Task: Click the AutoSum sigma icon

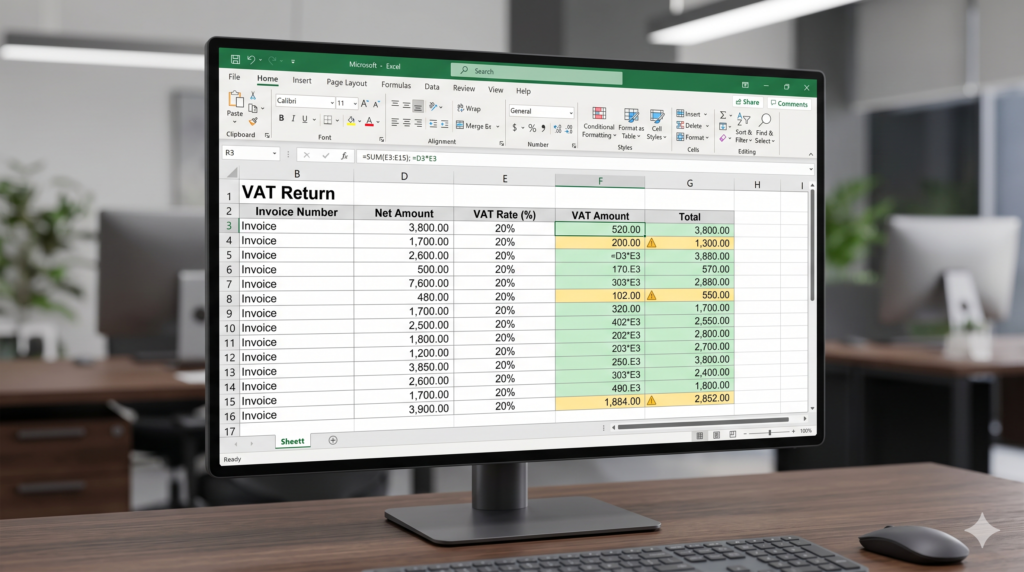Action: coord(723,115)
